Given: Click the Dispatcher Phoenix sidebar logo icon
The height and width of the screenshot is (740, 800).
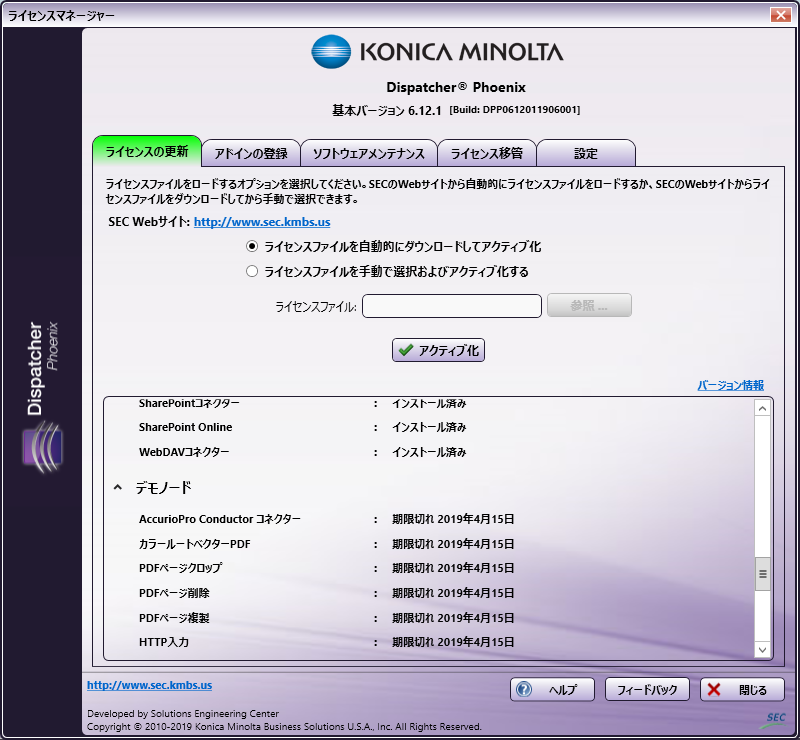Looking at the screenshot, I should click(x=43, y=447).
